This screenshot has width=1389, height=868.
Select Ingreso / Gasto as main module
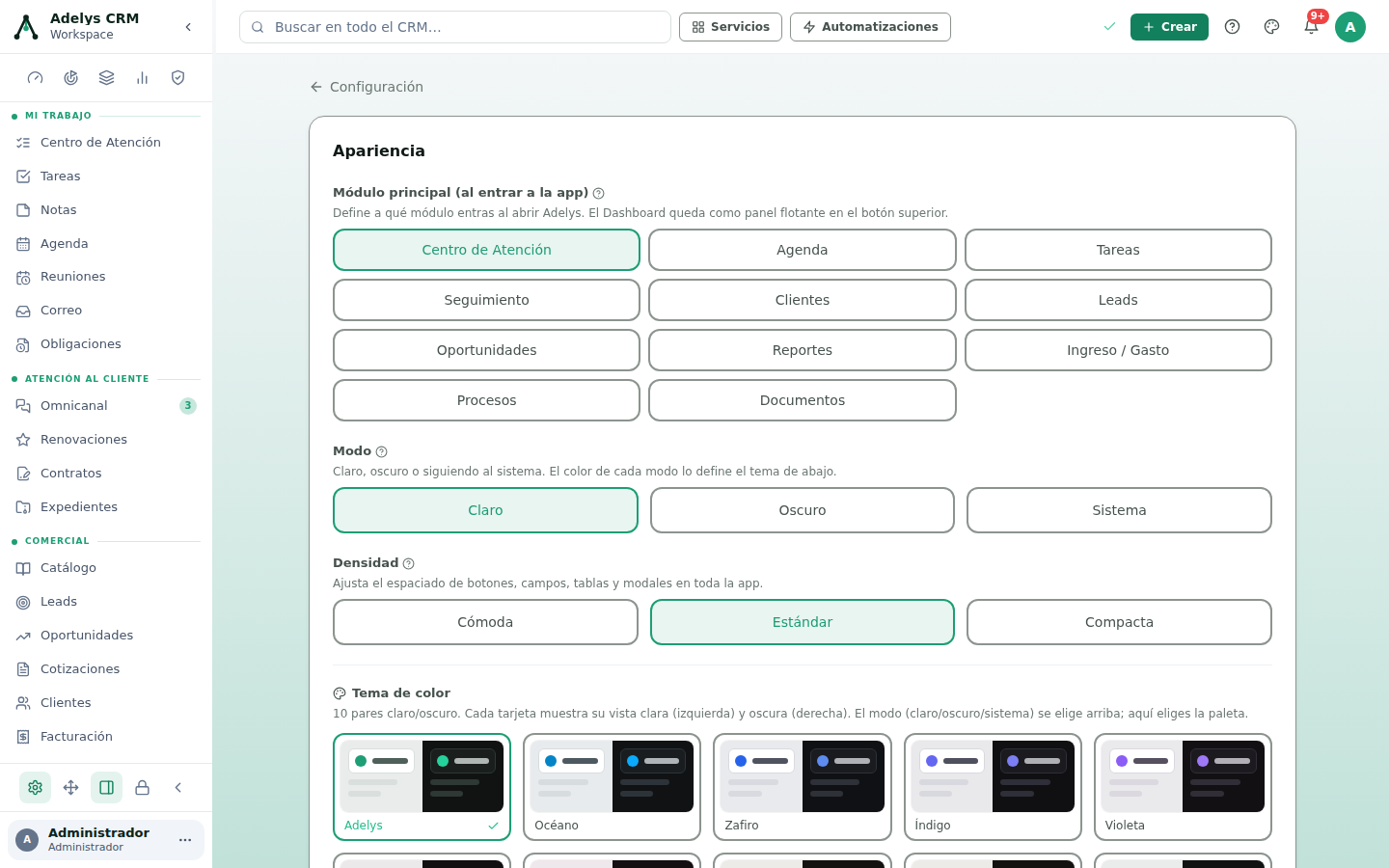pos(1118,350)
